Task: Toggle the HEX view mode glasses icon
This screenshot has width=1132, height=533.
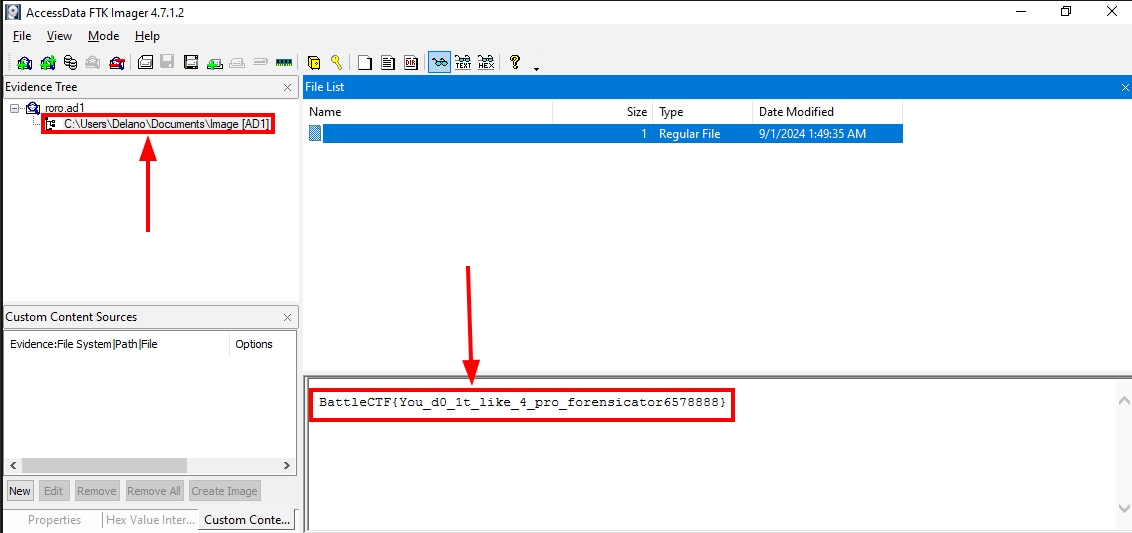Action: 487,63
